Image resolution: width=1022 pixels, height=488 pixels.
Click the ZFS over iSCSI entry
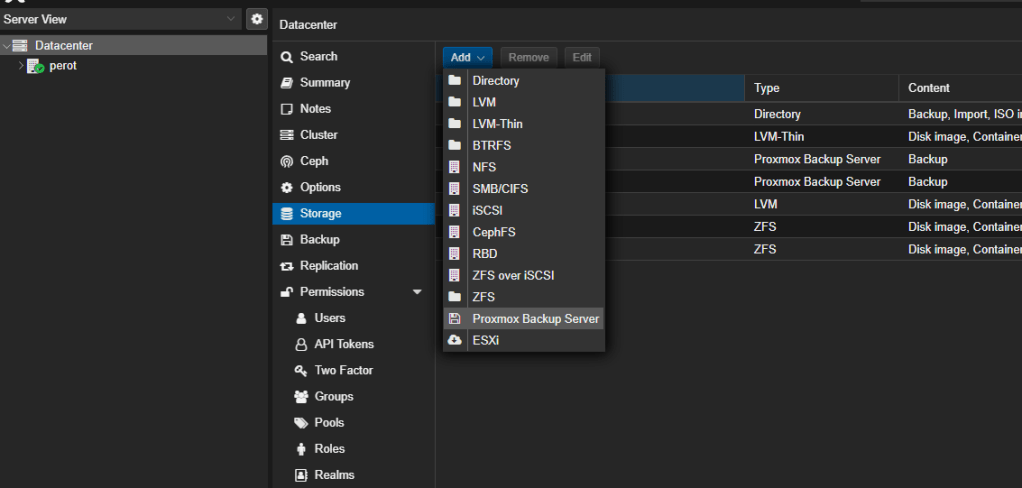pos(513,275)
